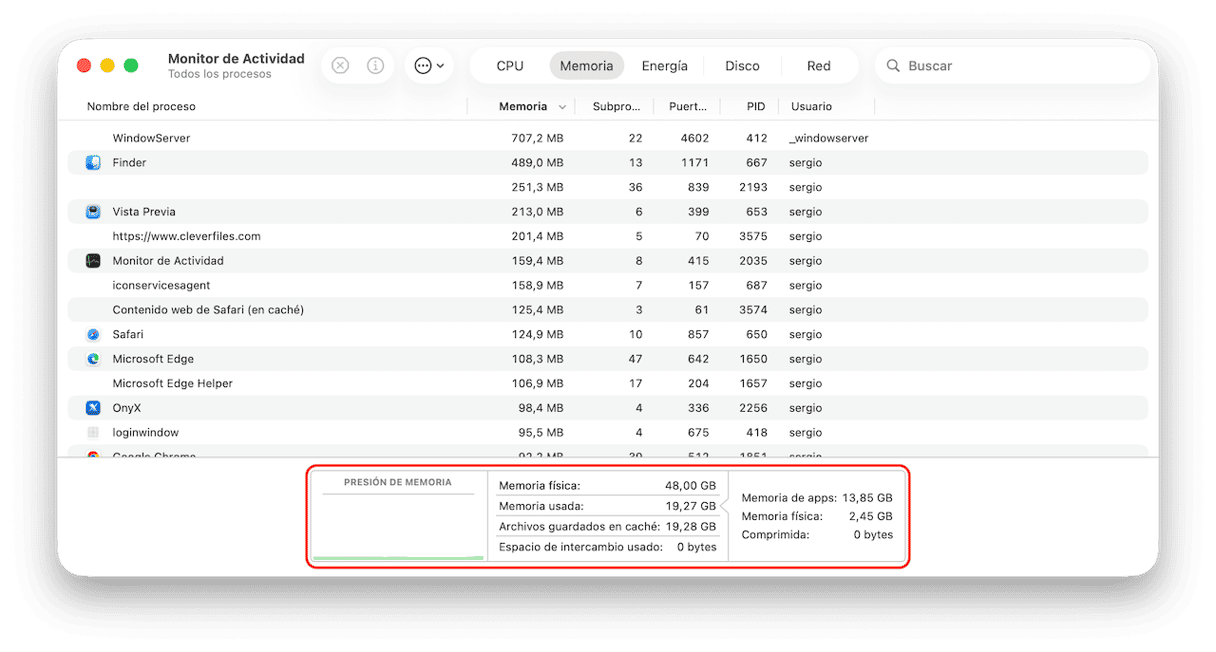Sort by Subprocesos column header

(x=616, y=106)
